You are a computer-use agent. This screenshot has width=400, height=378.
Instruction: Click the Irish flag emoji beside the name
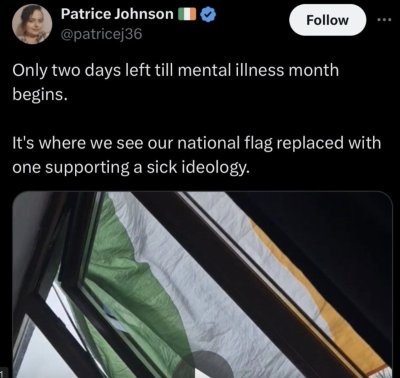pos(188,14)
